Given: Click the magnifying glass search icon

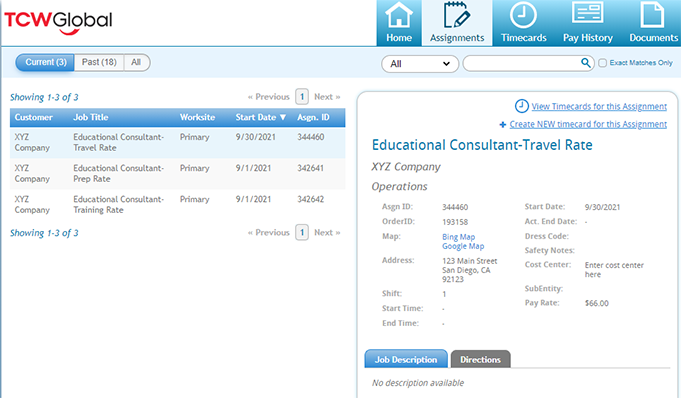Looking at the screenshot, I should point(586,63).
